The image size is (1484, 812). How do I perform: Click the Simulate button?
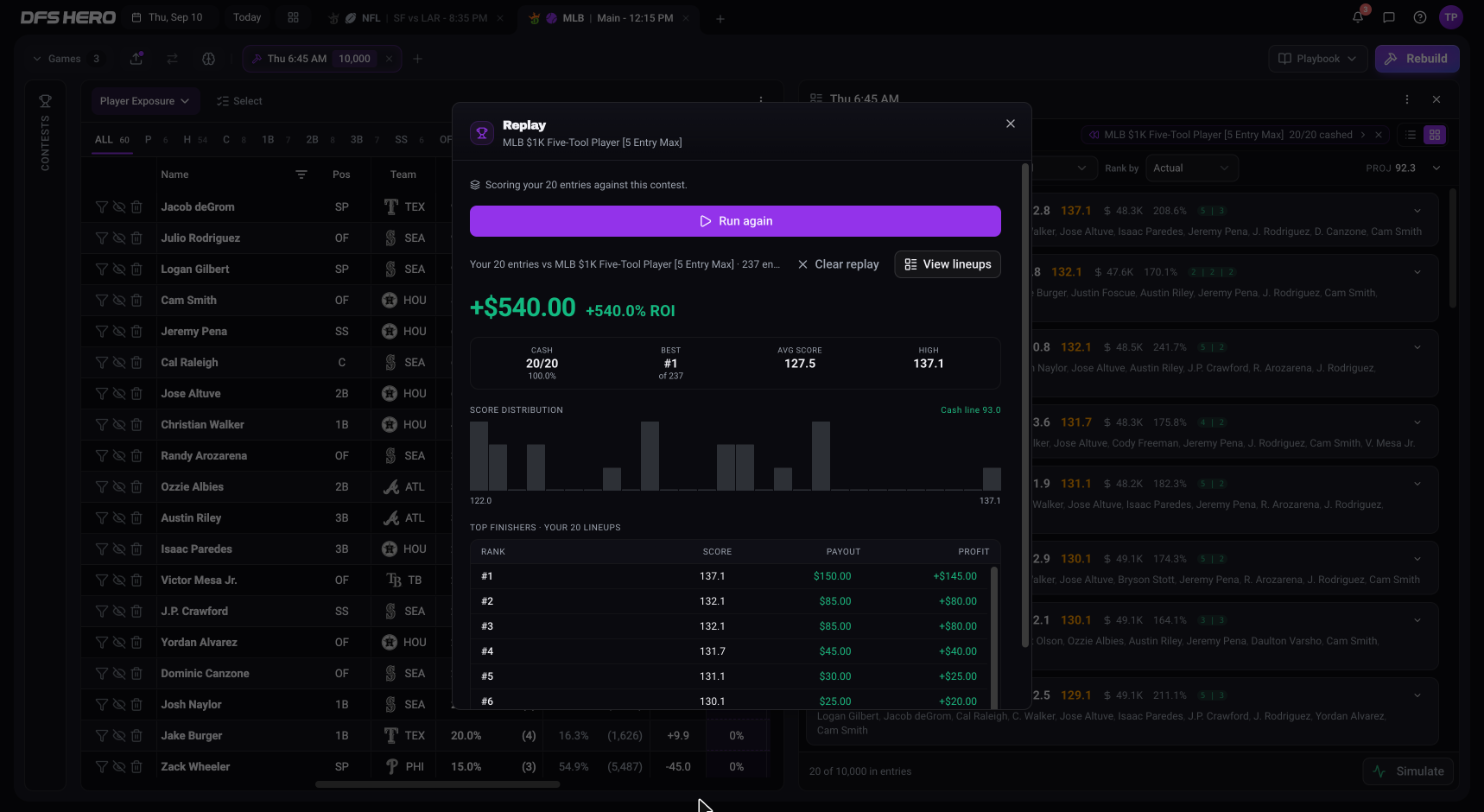1410,771
